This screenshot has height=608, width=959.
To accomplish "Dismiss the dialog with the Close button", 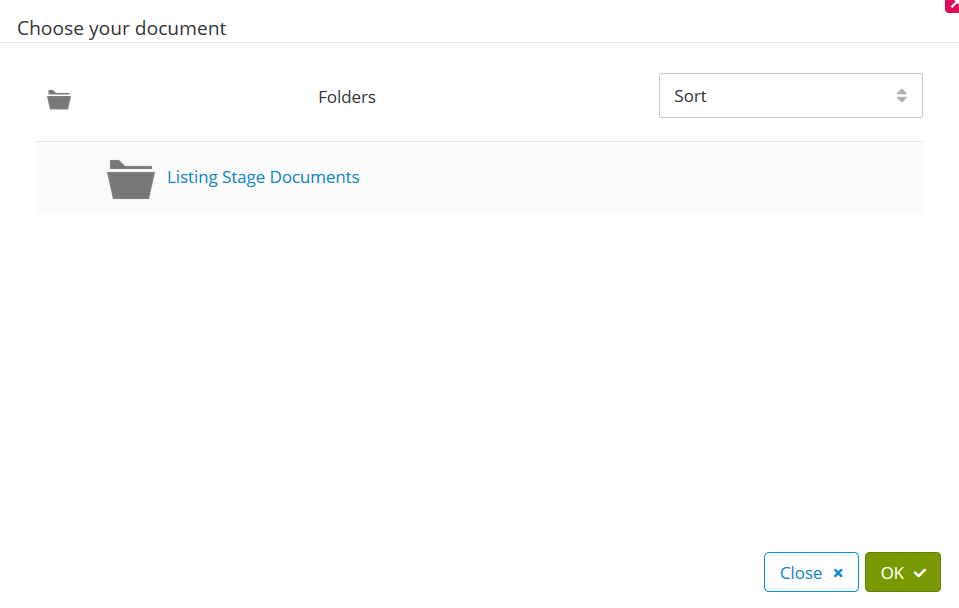I will [810, 572].
